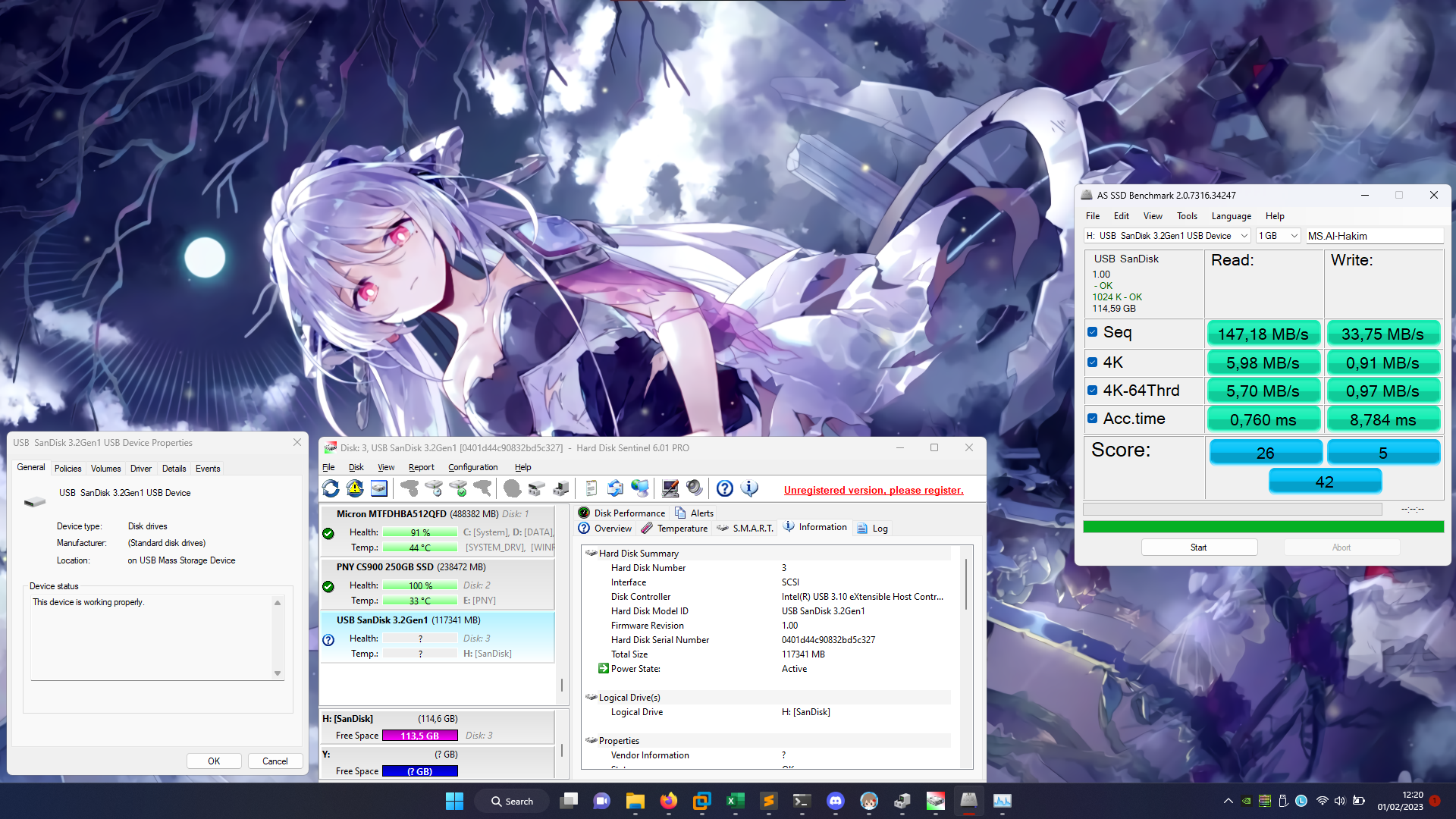The height and width of the screenshot is (819, 1456).
Task: Click the NVIDIA tray icon
Action: pyautogui.click(x=1247, y=801)
